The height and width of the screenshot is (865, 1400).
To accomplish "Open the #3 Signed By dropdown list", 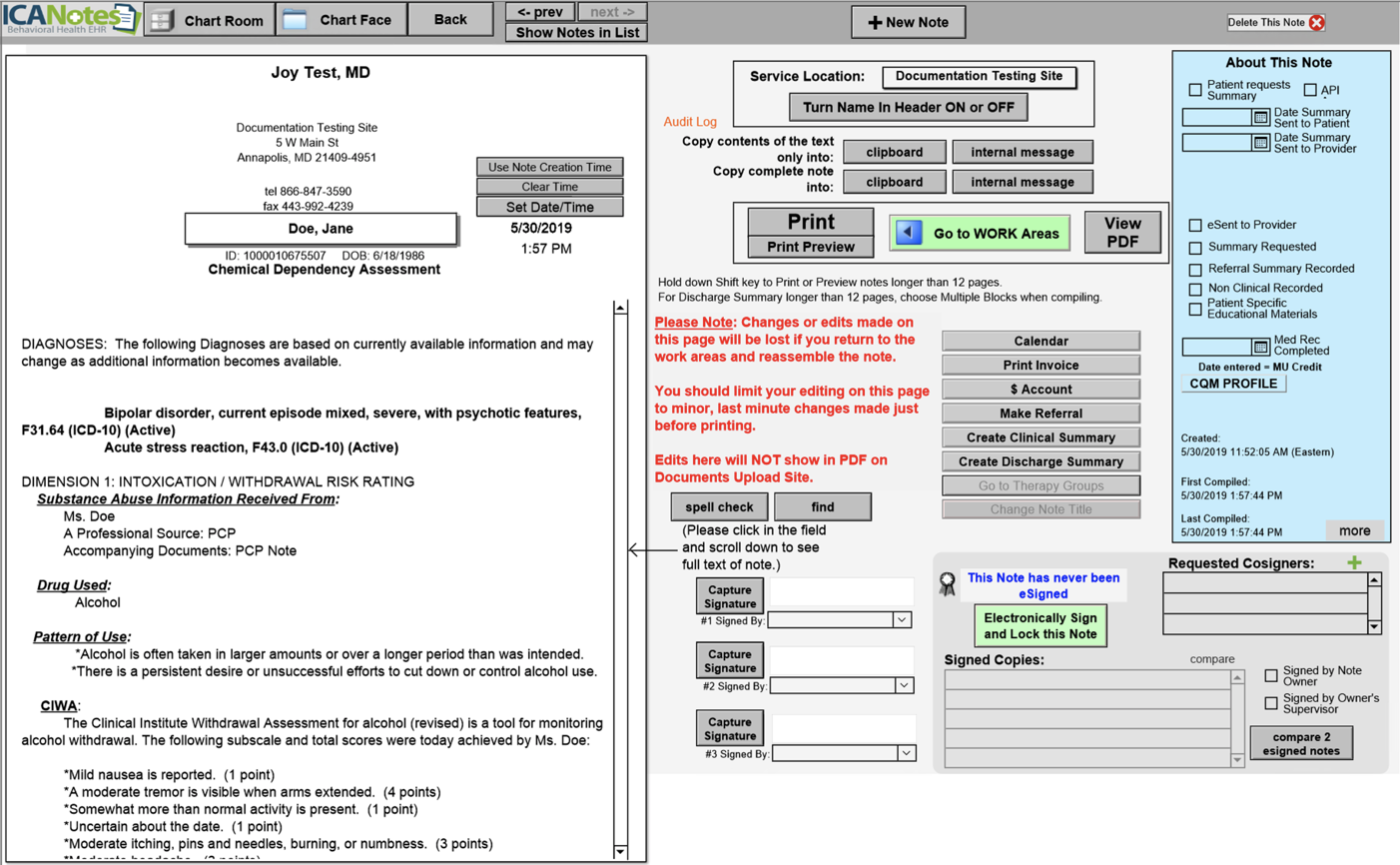I will pyautogui.click(x=906, y=753).
